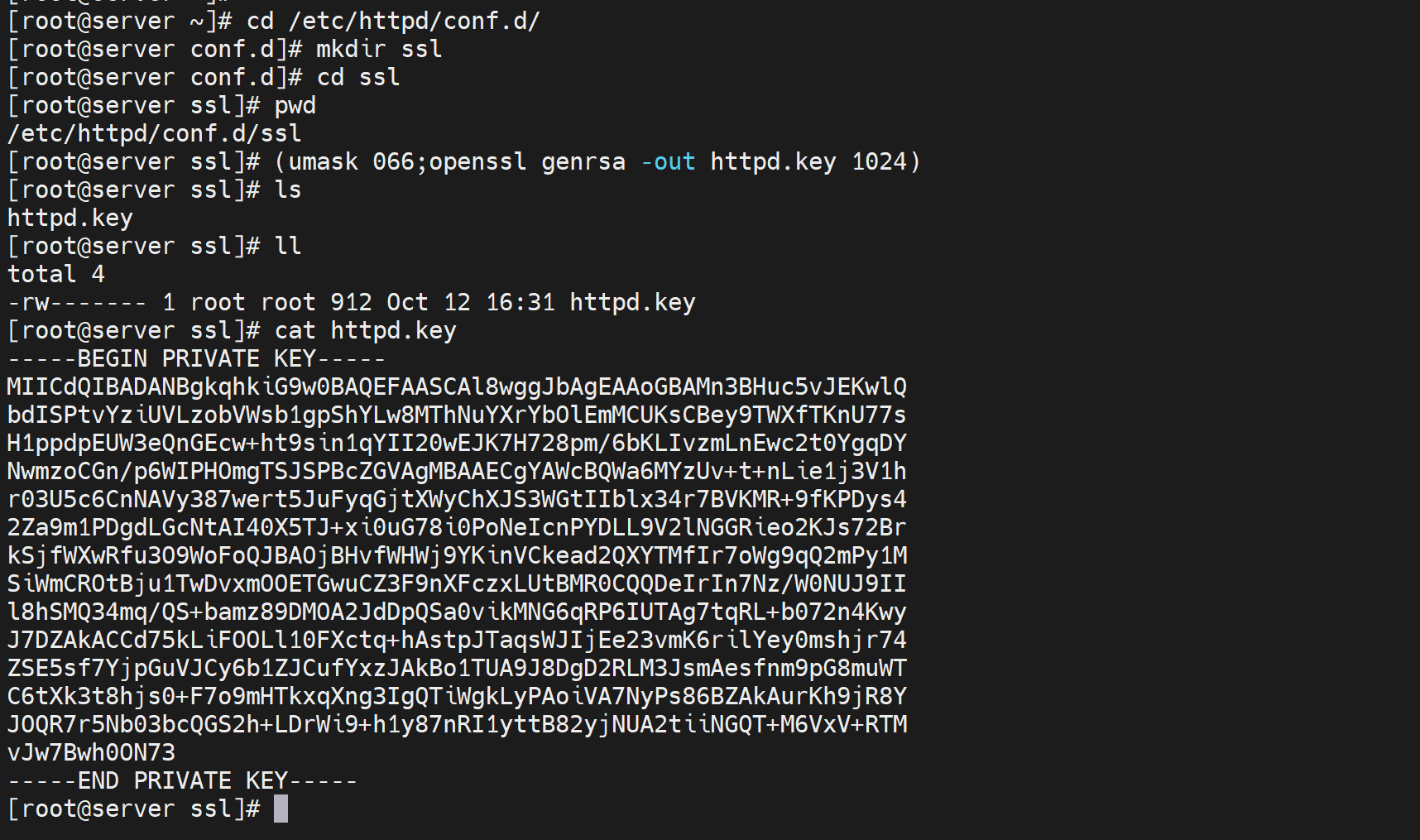Click the /etc/httpd/conf.d/ssl output path
This screenshot has height=840, width=1420.
[154, 133]
